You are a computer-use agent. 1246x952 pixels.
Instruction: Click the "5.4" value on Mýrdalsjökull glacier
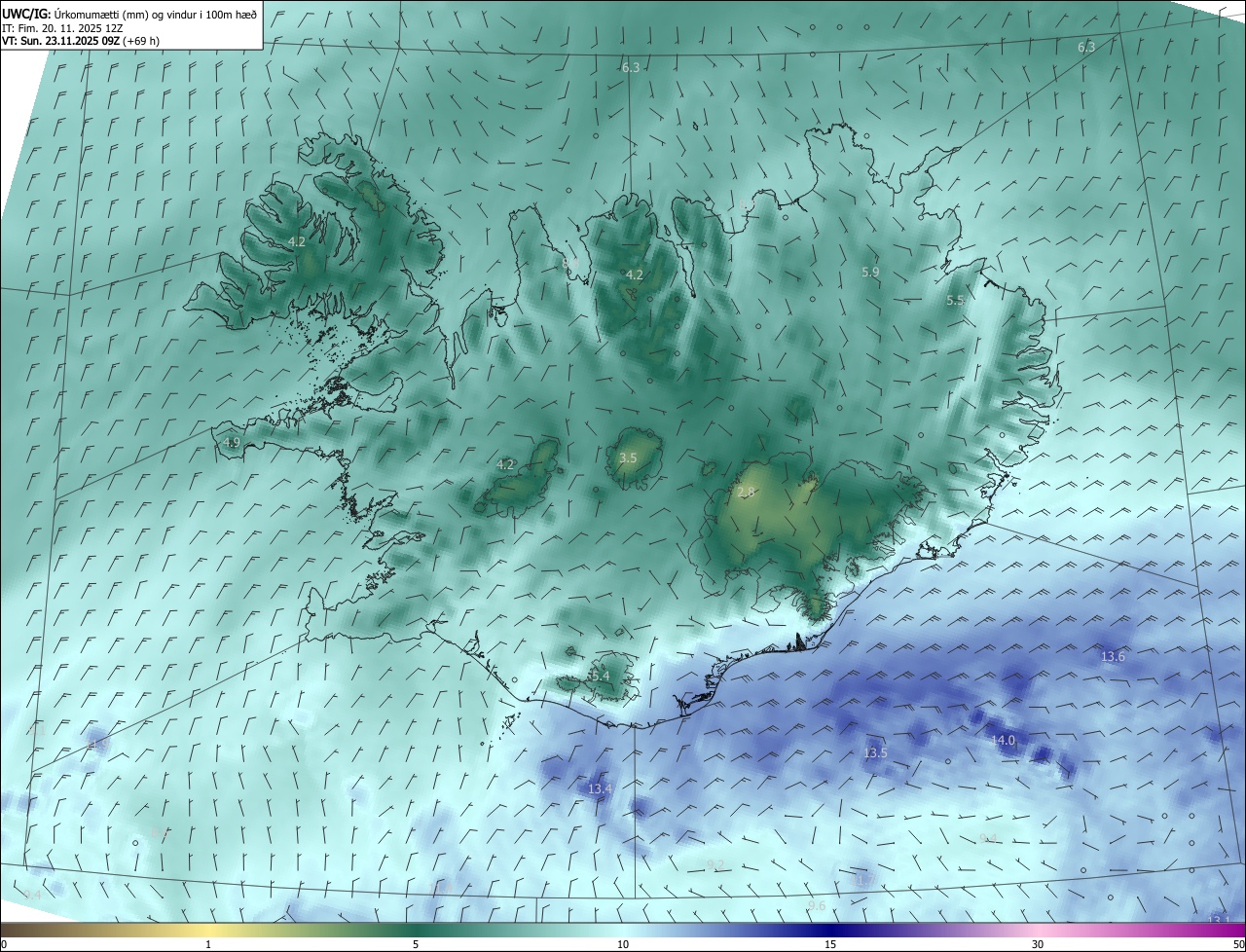(x=601, y=676)
